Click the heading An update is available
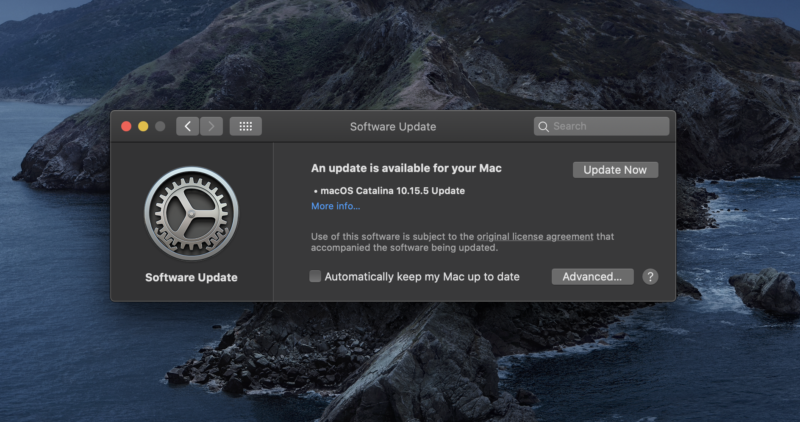Screen dimensions: 800x422 click(406, 168)
